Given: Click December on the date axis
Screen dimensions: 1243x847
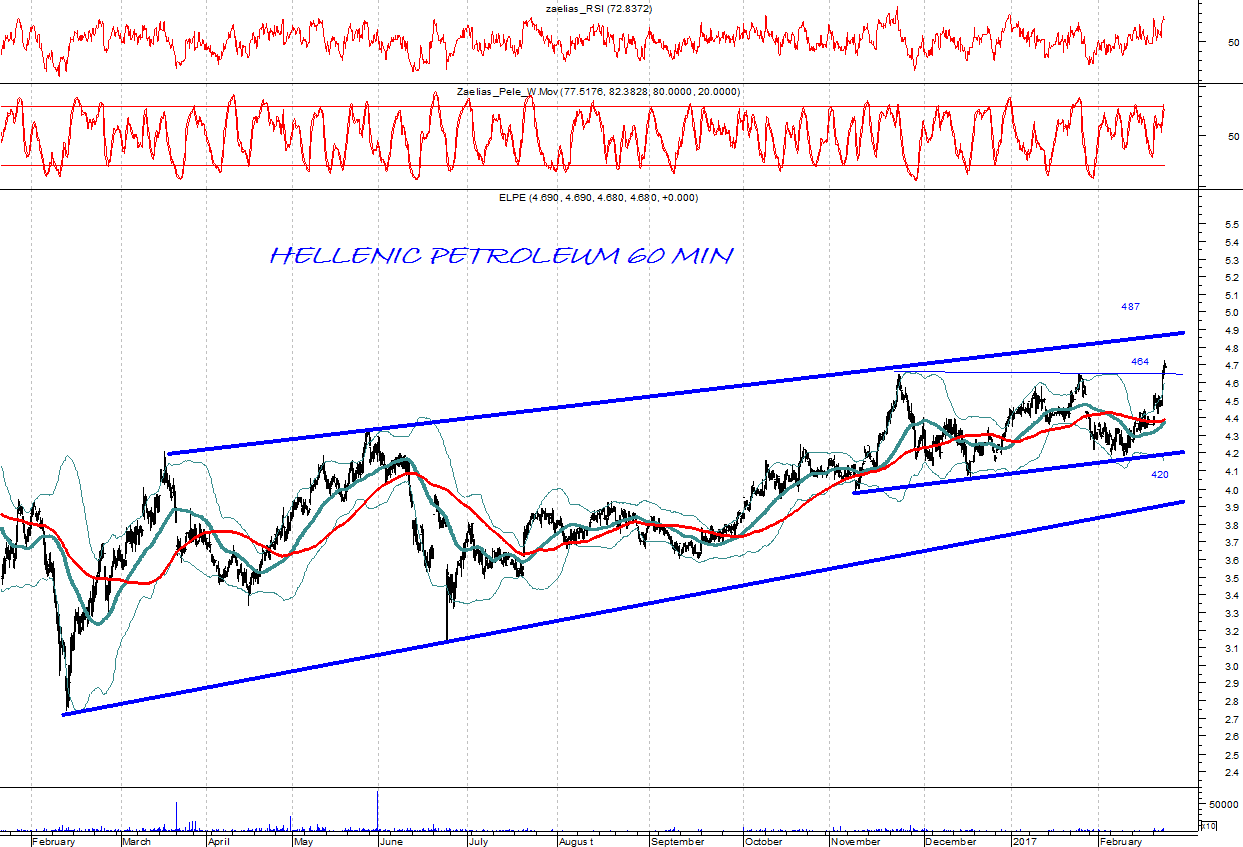Looking at the screenshot, I should coord(950,841).
